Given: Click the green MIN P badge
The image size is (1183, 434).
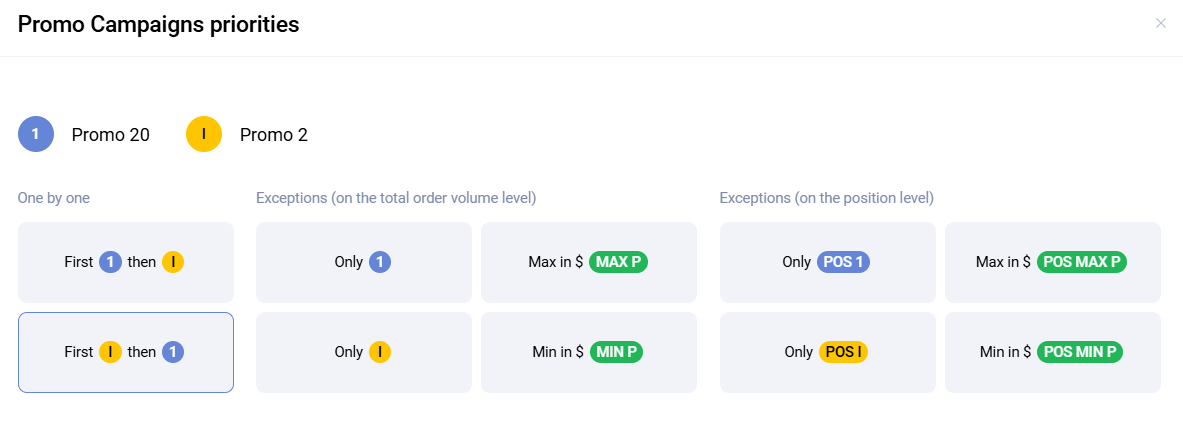Looking at the screenshot, I should [x=616, y=352].
